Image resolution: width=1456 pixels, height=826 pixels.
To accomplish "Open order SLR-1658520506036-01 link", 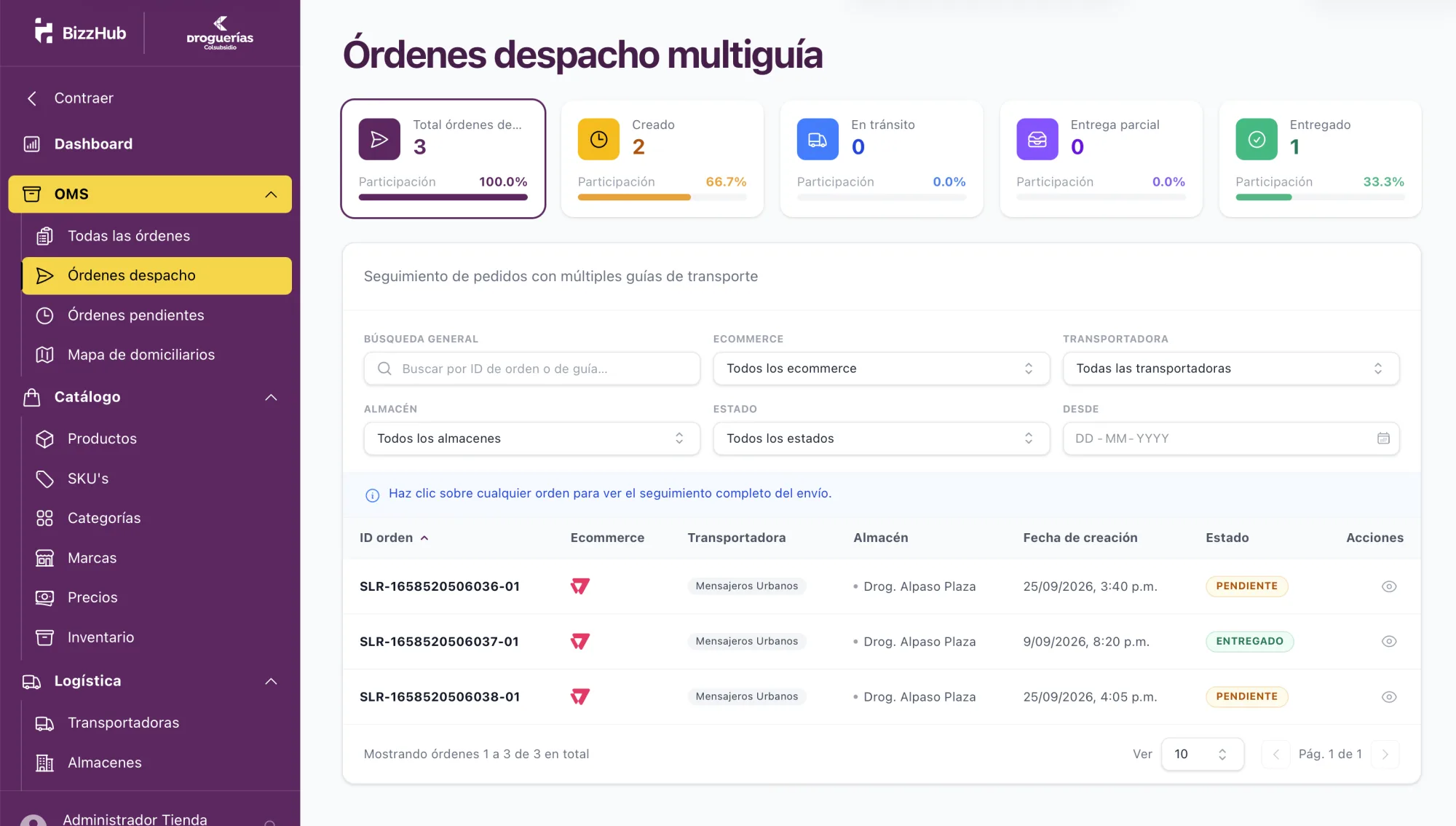I will [x=440, y=586].
